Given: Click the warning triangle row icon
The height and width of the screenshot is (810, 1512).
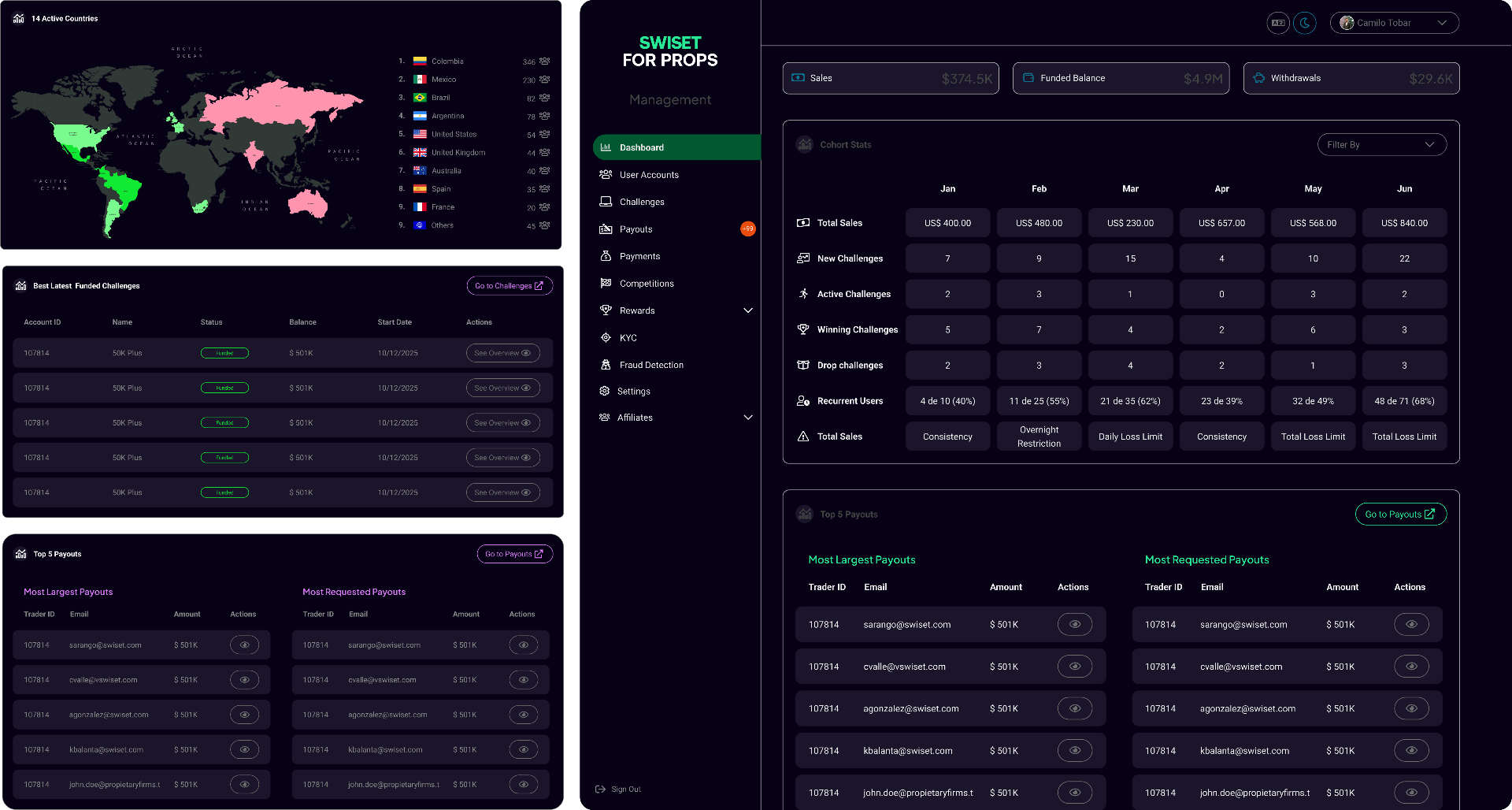Looking at the screenshot, I should point(803,437).
